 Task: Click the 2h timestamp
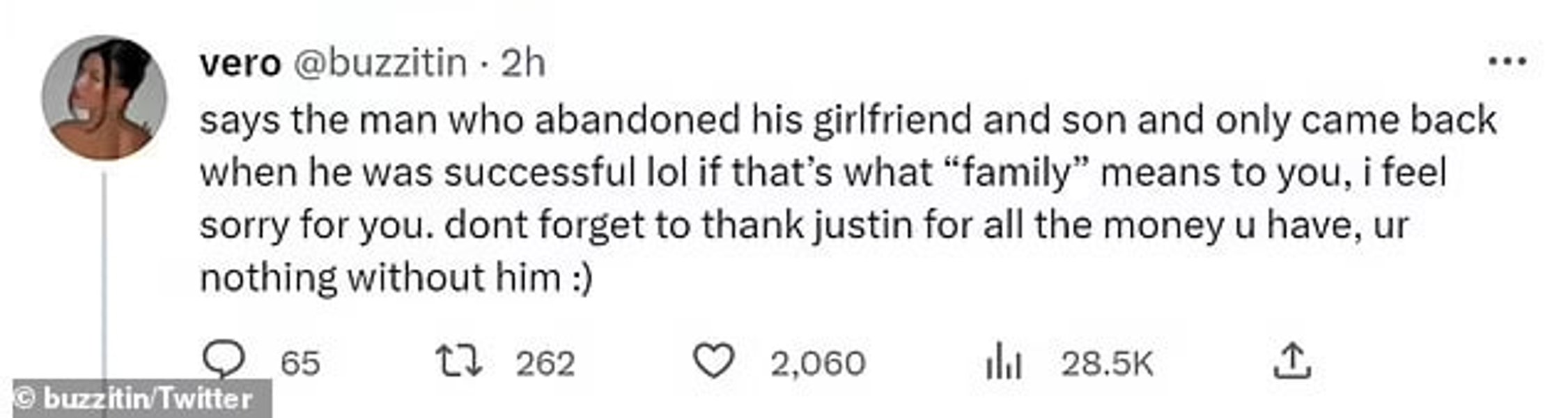point(522,63)
